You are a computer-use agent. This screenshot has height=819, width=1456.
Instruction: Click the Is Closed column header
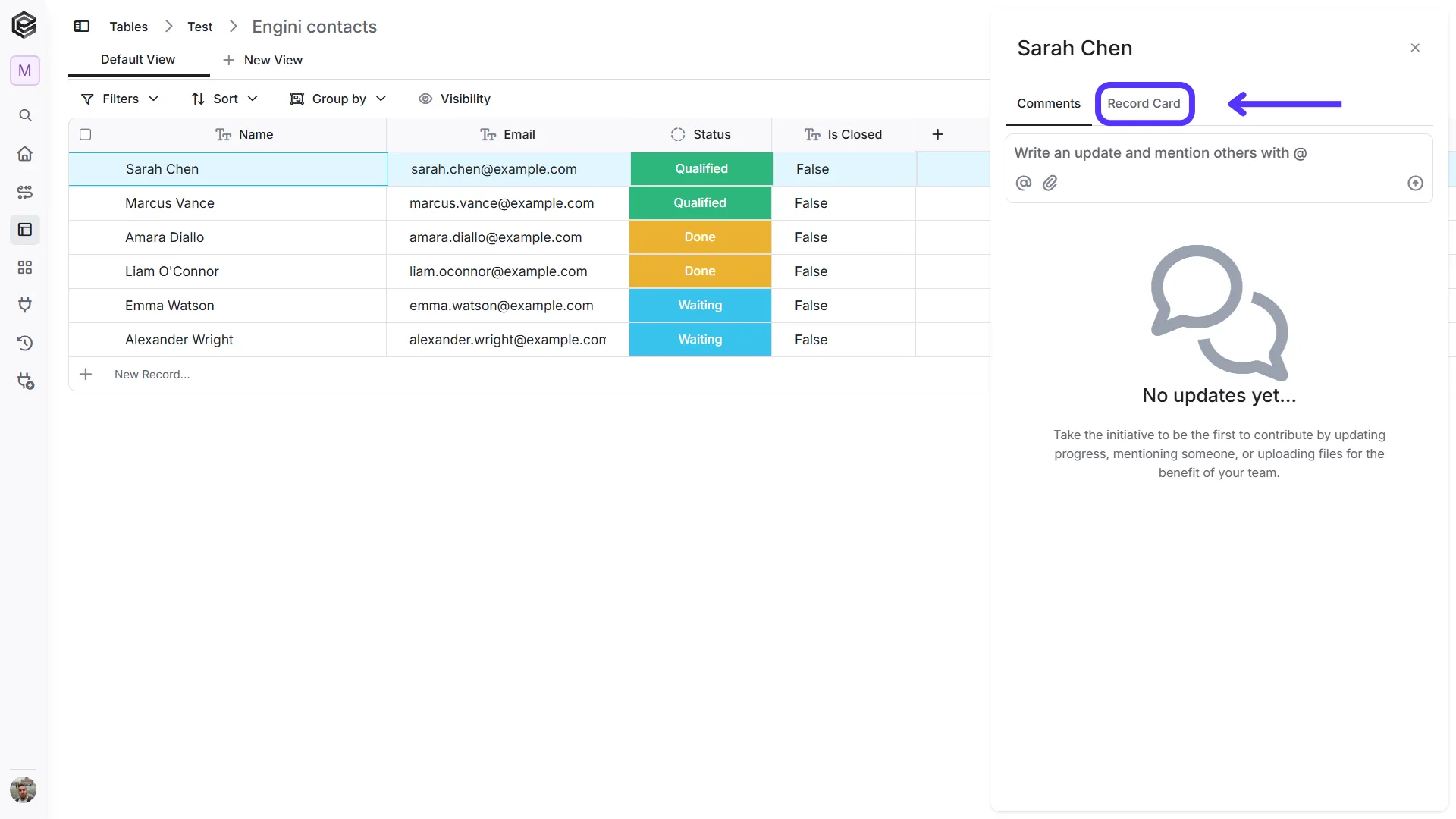[x=843, y=134]
